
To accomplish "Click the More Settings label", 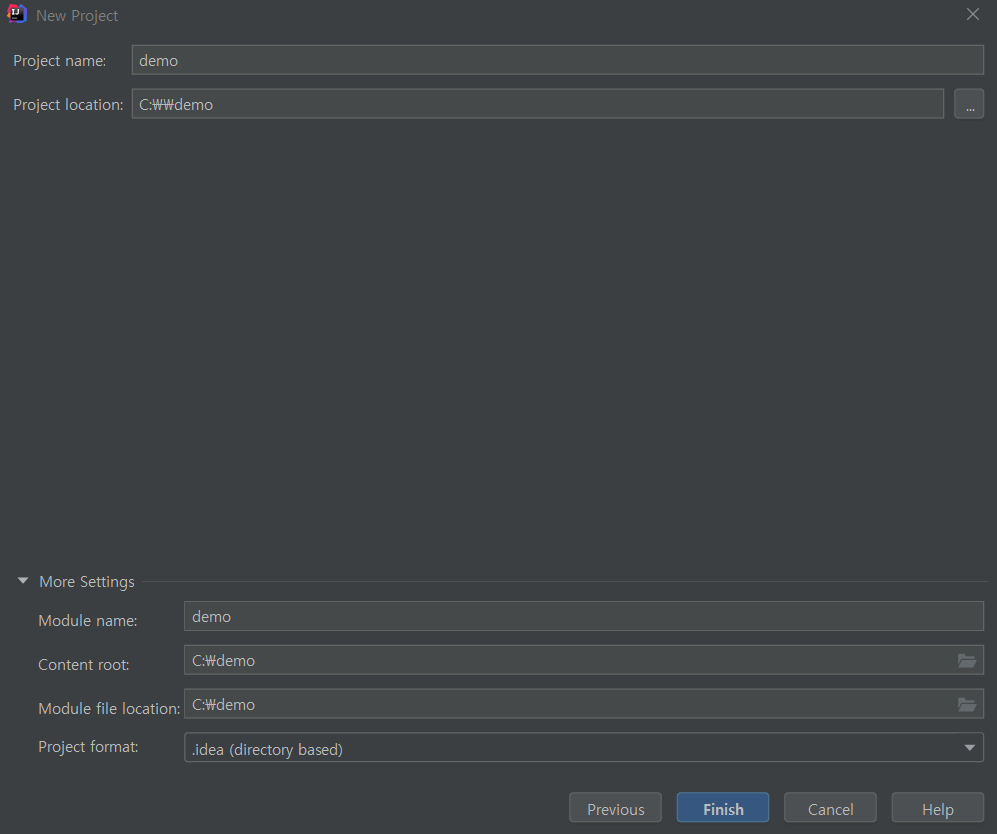I will tap(86, 582).
